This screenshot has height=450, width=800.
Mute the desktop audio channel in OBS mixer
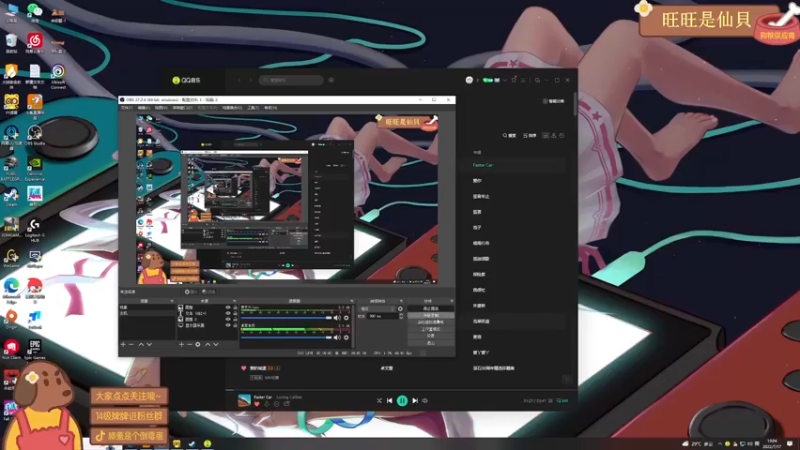pyautogui.click(x=337, y=337)
